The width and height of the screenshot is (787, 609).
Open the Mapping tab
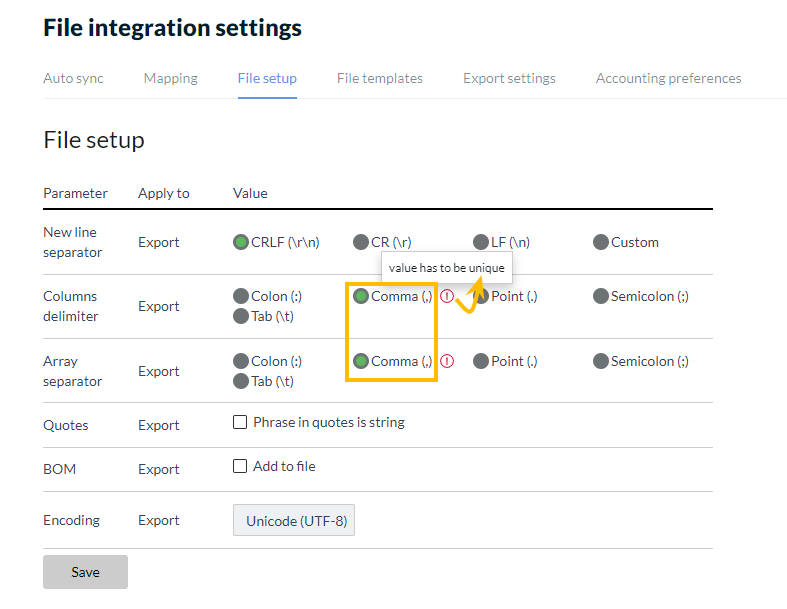170,78
